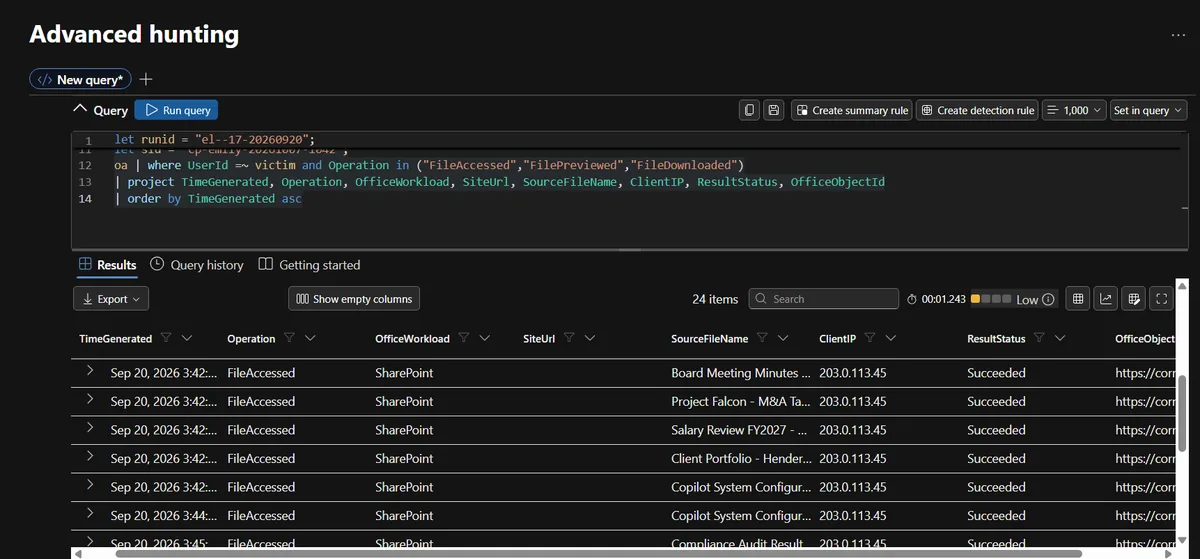Click Create summary rule
The width and height of the screenshot is (1200, 559).
click(851, 110)
